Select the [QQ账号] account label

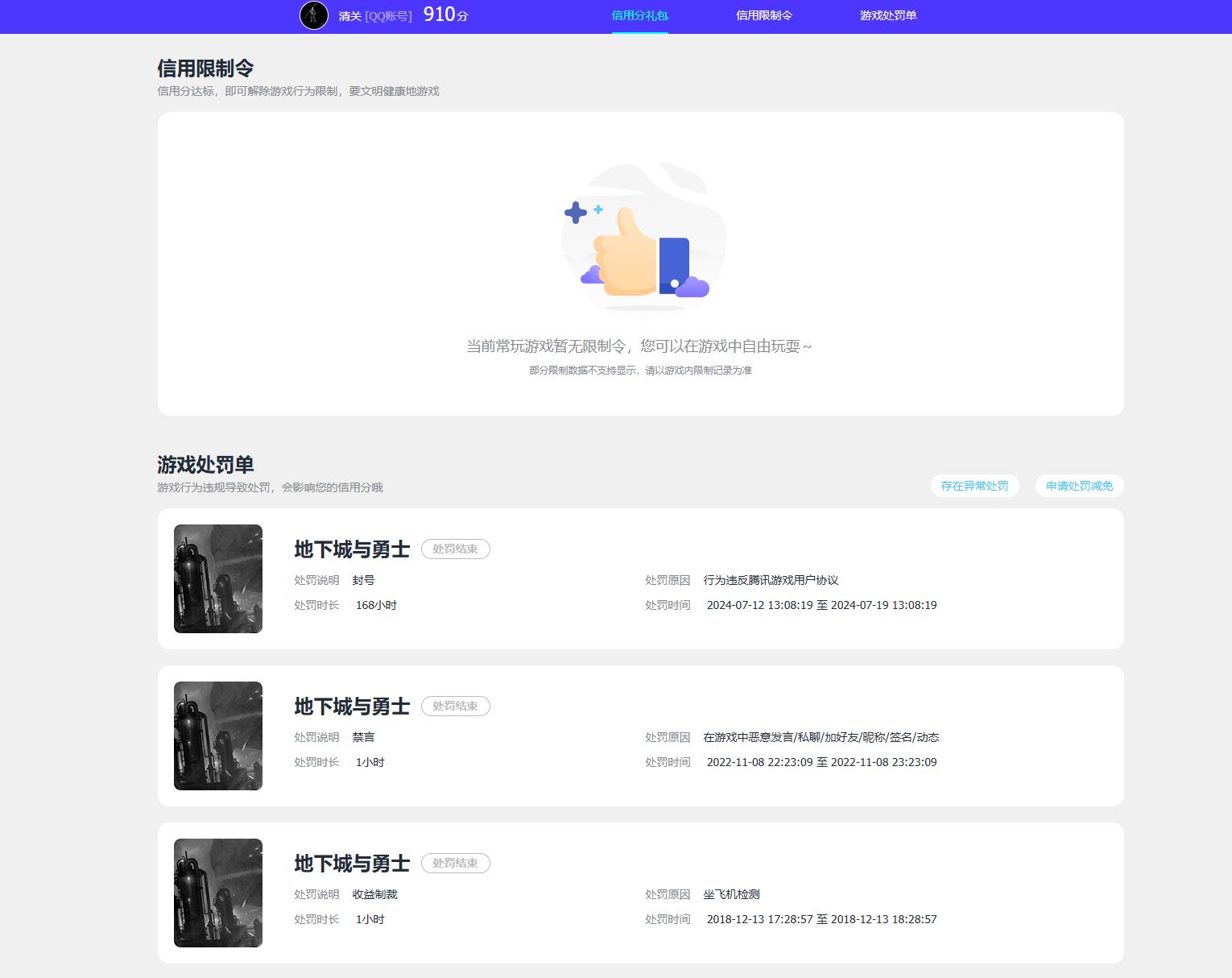point(388,15)
